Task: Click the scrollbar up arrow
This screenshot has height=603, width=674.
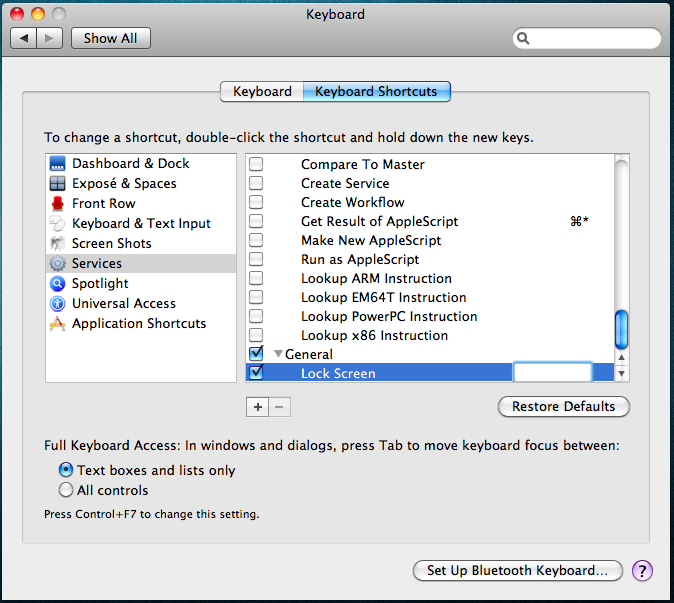Action: (x=622, y=357)
